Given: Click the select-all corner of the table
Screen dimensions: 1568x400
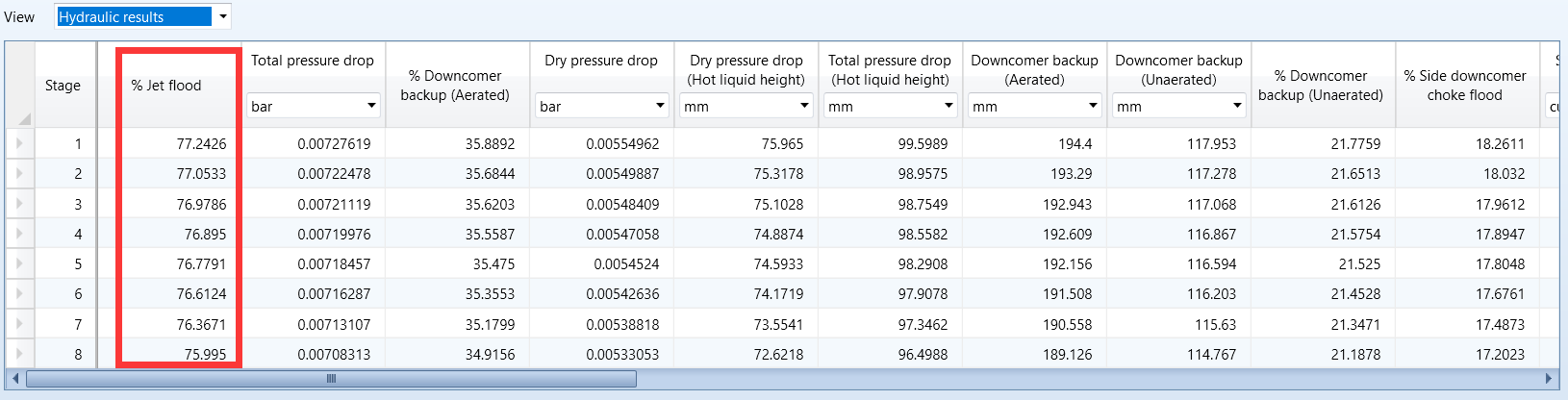Looking at the screenshot, I should 20,86.
